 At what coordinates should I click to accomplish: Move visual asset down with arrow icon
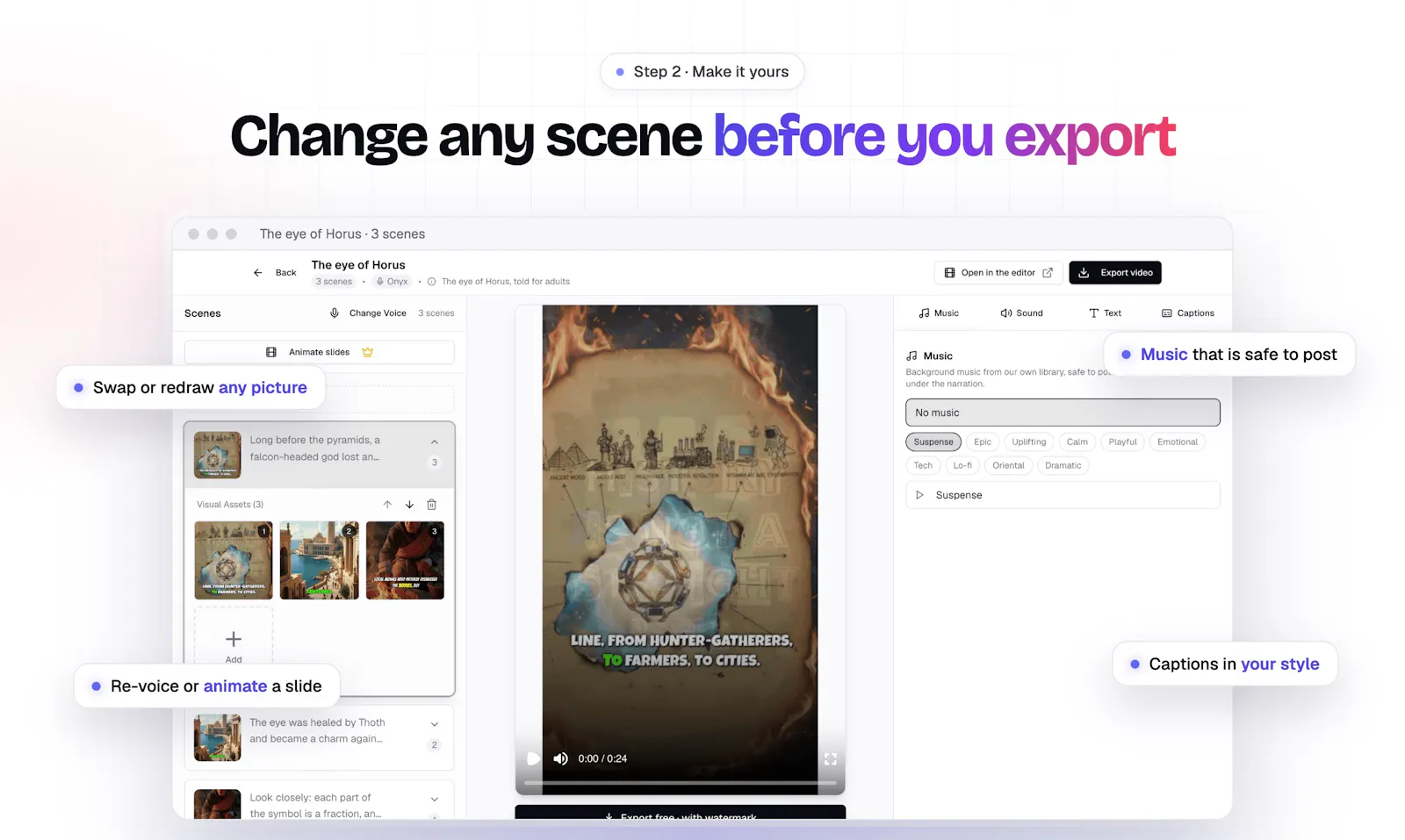pyautogui.click(x=409, y=505)
